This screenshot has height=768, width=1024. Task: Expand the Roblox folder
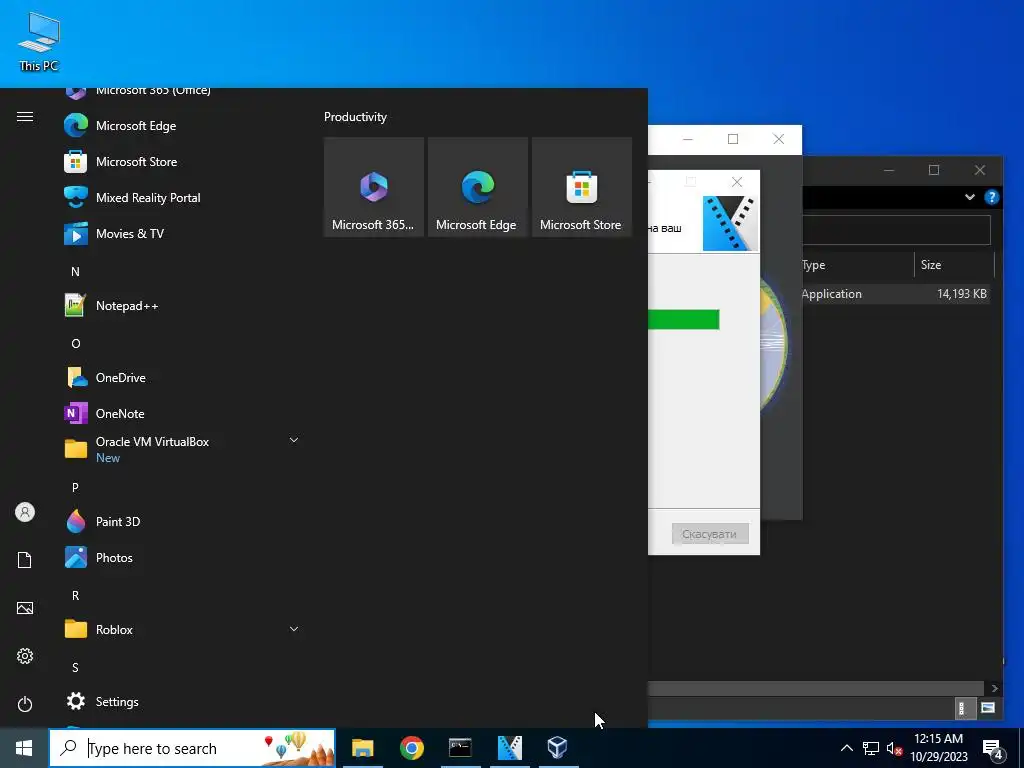[x=293, y=629]
